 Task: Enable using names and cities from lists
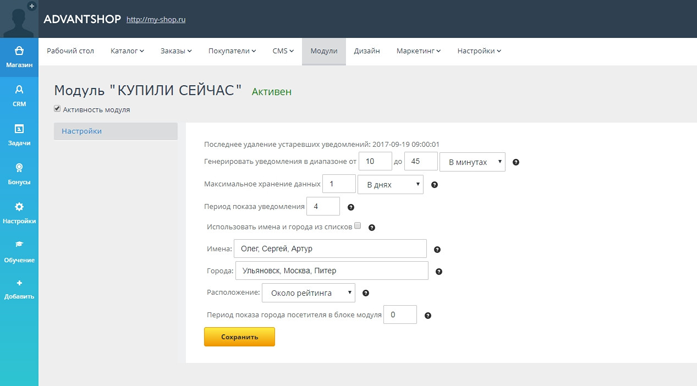point(357,226)
